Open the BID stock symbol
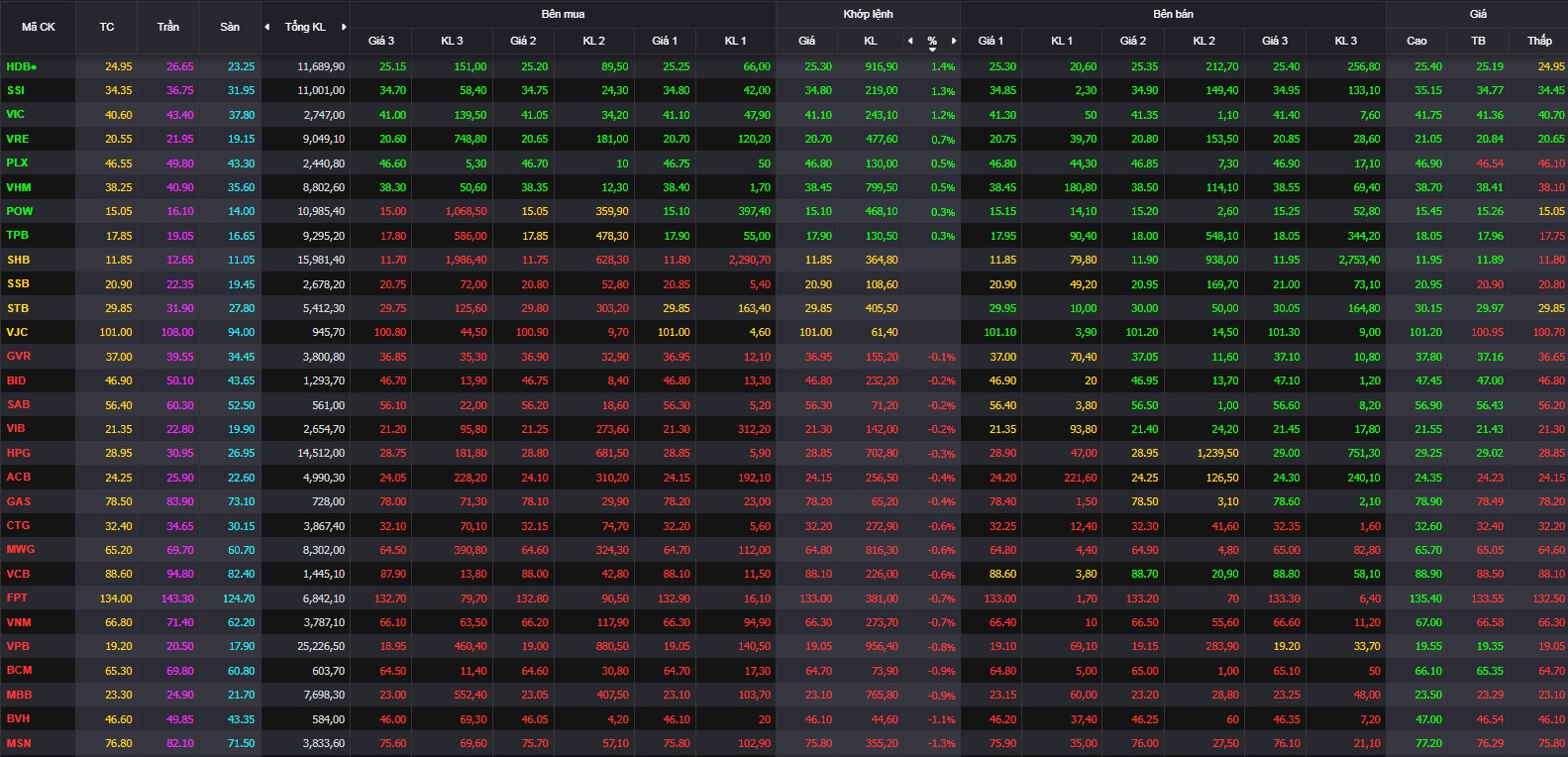This screenshot has height=757, width=1568. pos(16,380)
